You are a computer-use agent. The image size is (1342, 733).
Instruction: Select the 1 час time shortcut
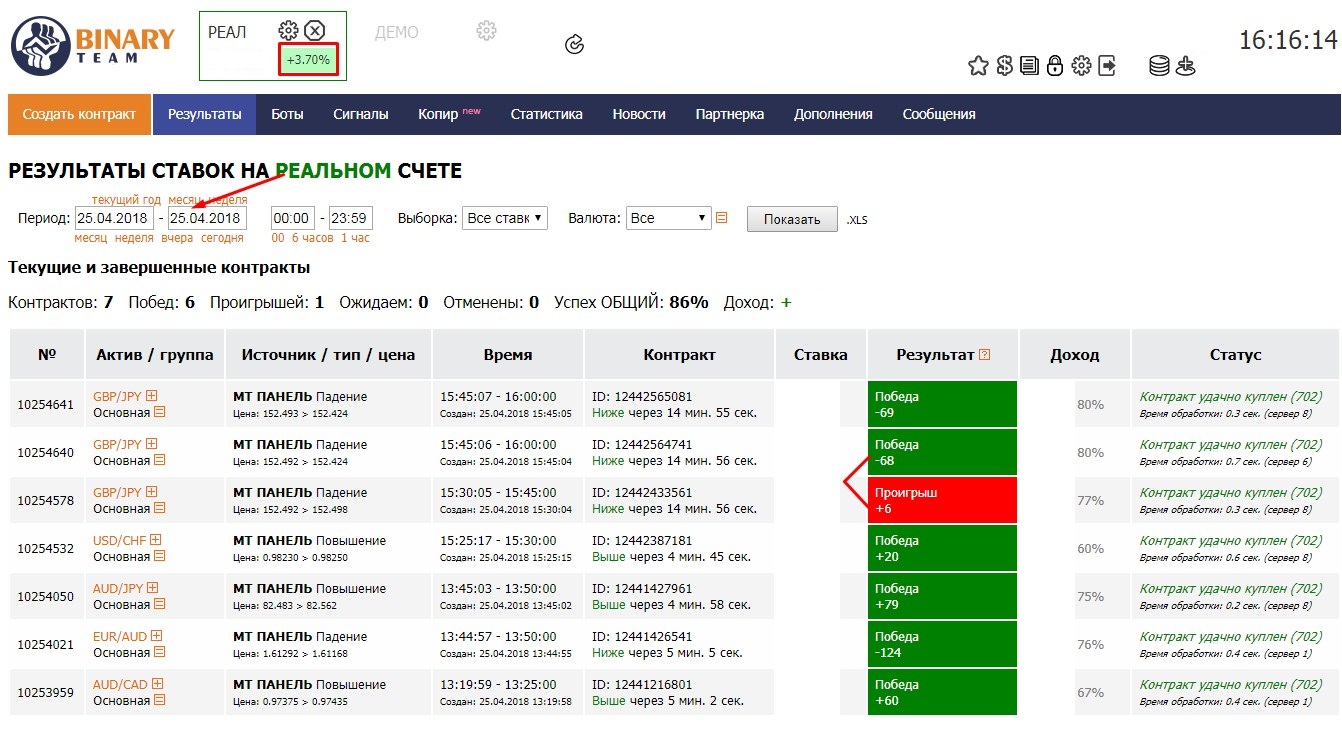[355, 238]
